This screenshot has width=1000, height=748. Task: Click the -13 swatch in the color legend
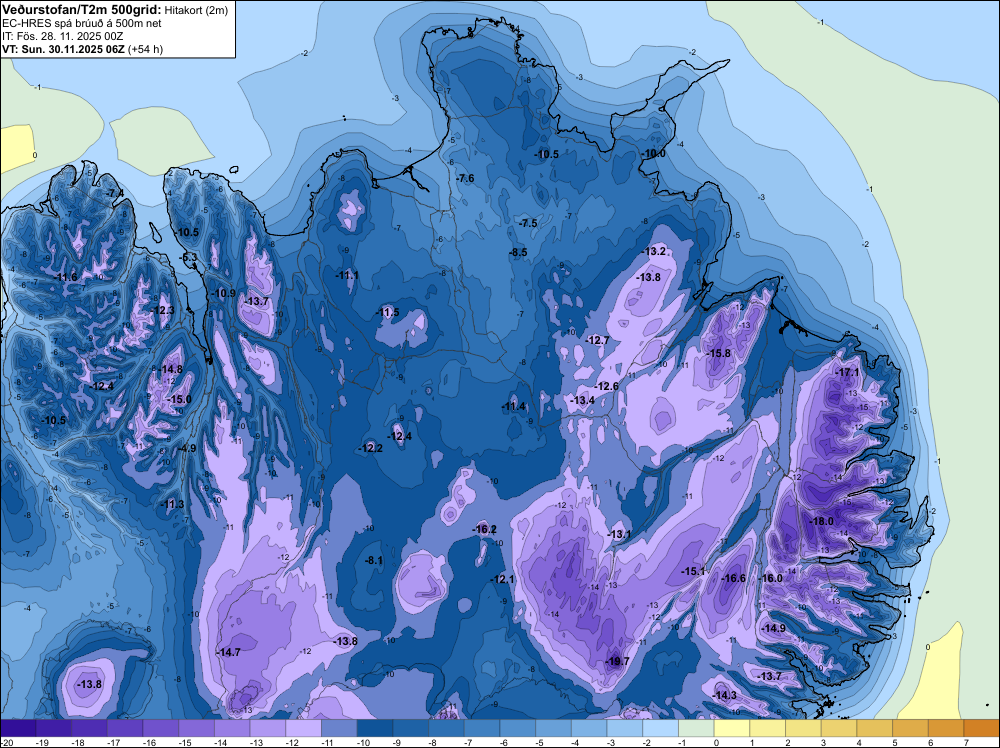click(x=268, y=728)
